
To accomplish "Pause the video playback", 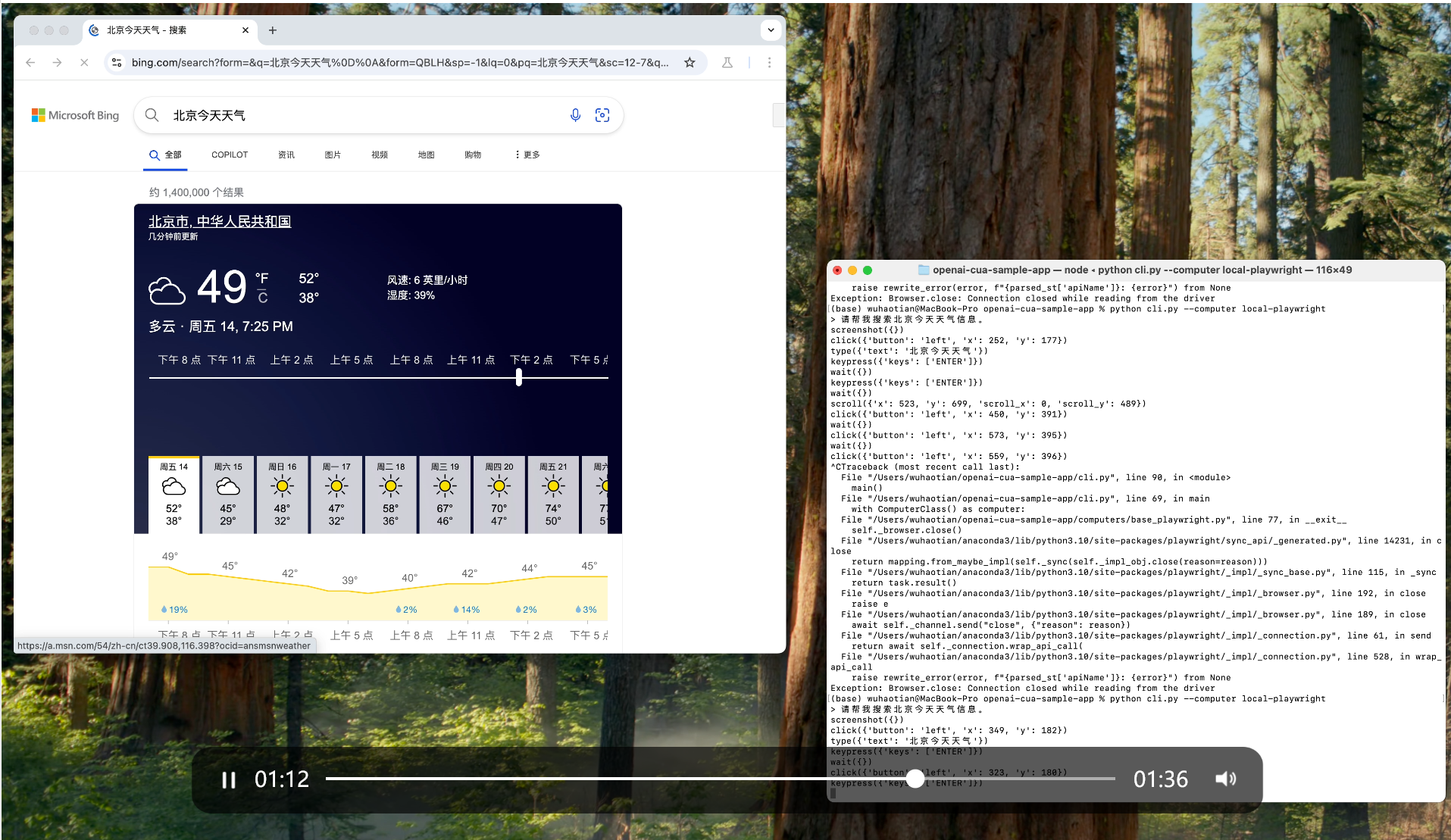I will (228, 779).
